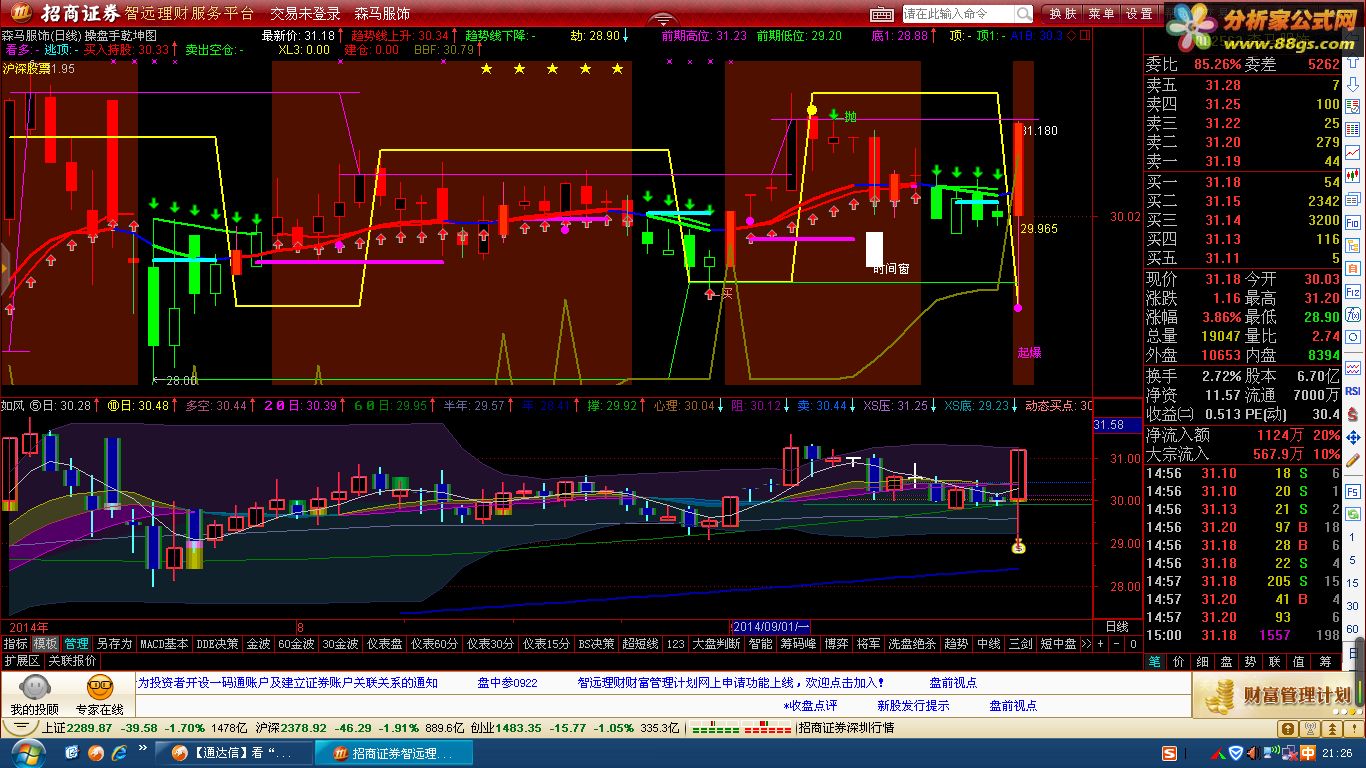Click the 另存为 tab
This screenshot has width=1366, height=768.
click(114, 644)
